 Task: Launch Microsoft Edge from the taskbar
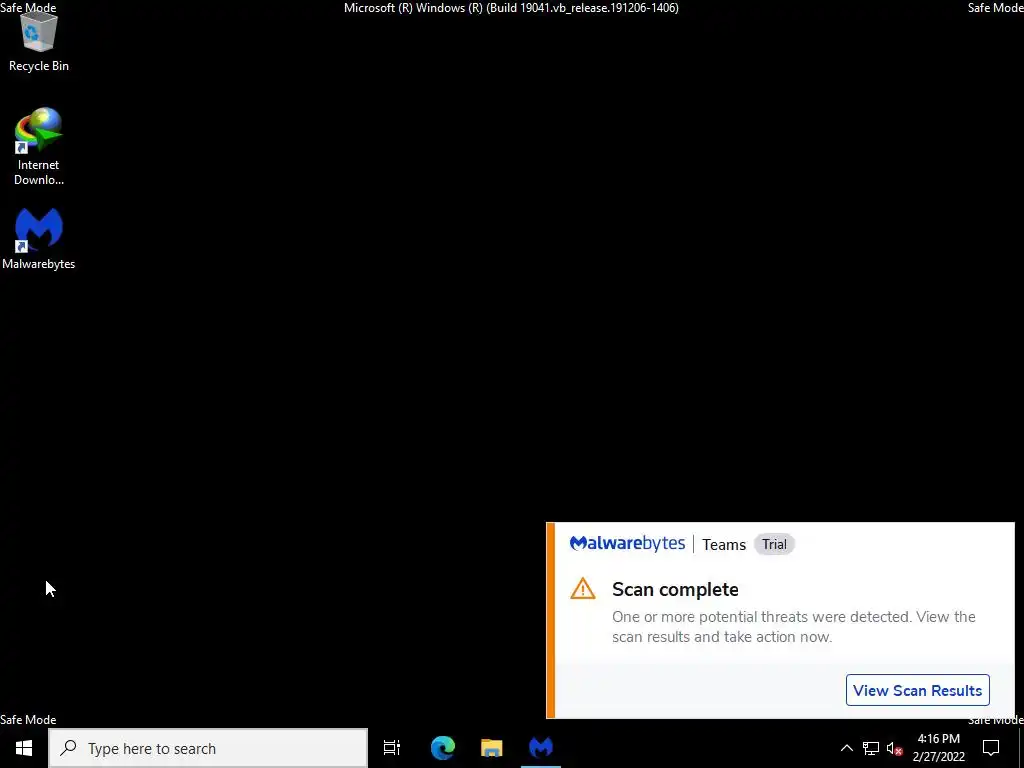click(x=443, y=748)
